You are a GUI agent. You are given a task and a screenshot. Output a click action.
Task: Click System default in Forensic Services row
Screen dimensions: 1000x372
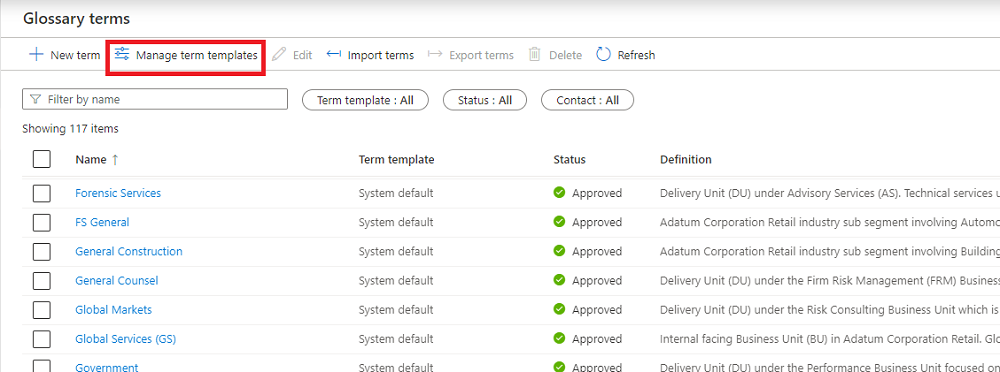[396, 193]
